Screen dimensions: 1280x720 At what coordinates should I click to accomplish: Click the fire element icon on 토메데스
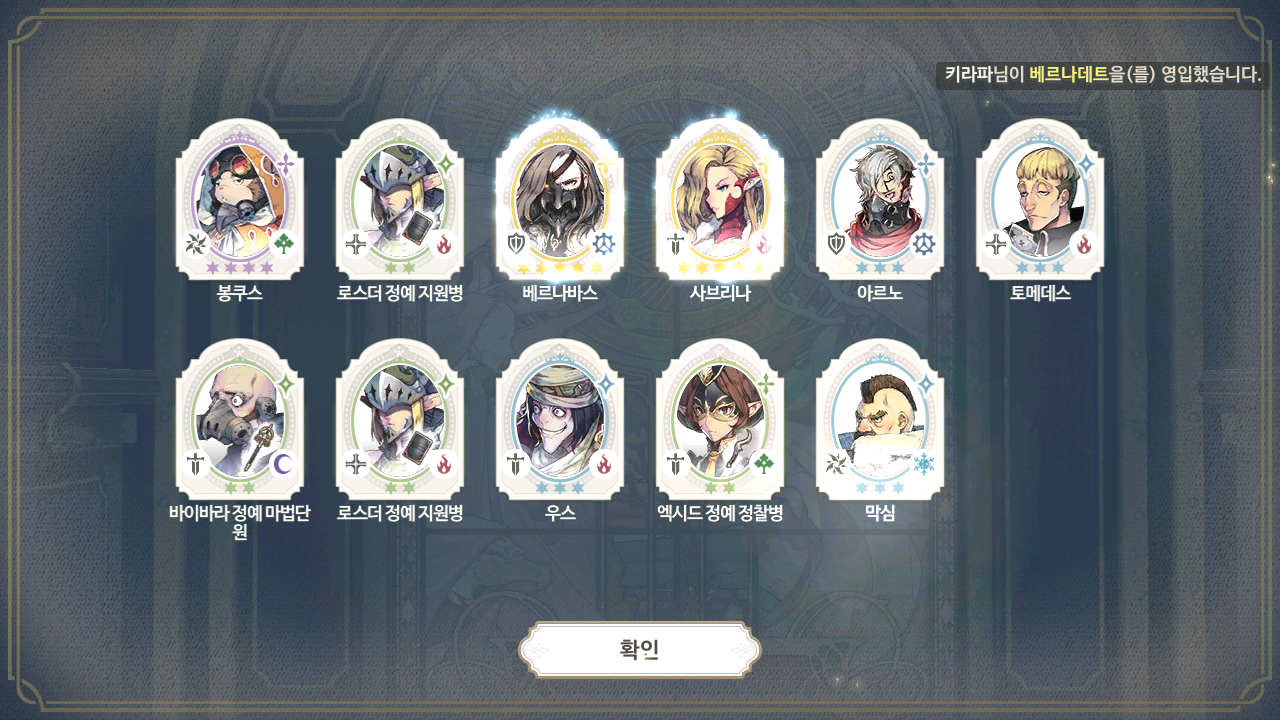click(1084, 244)
